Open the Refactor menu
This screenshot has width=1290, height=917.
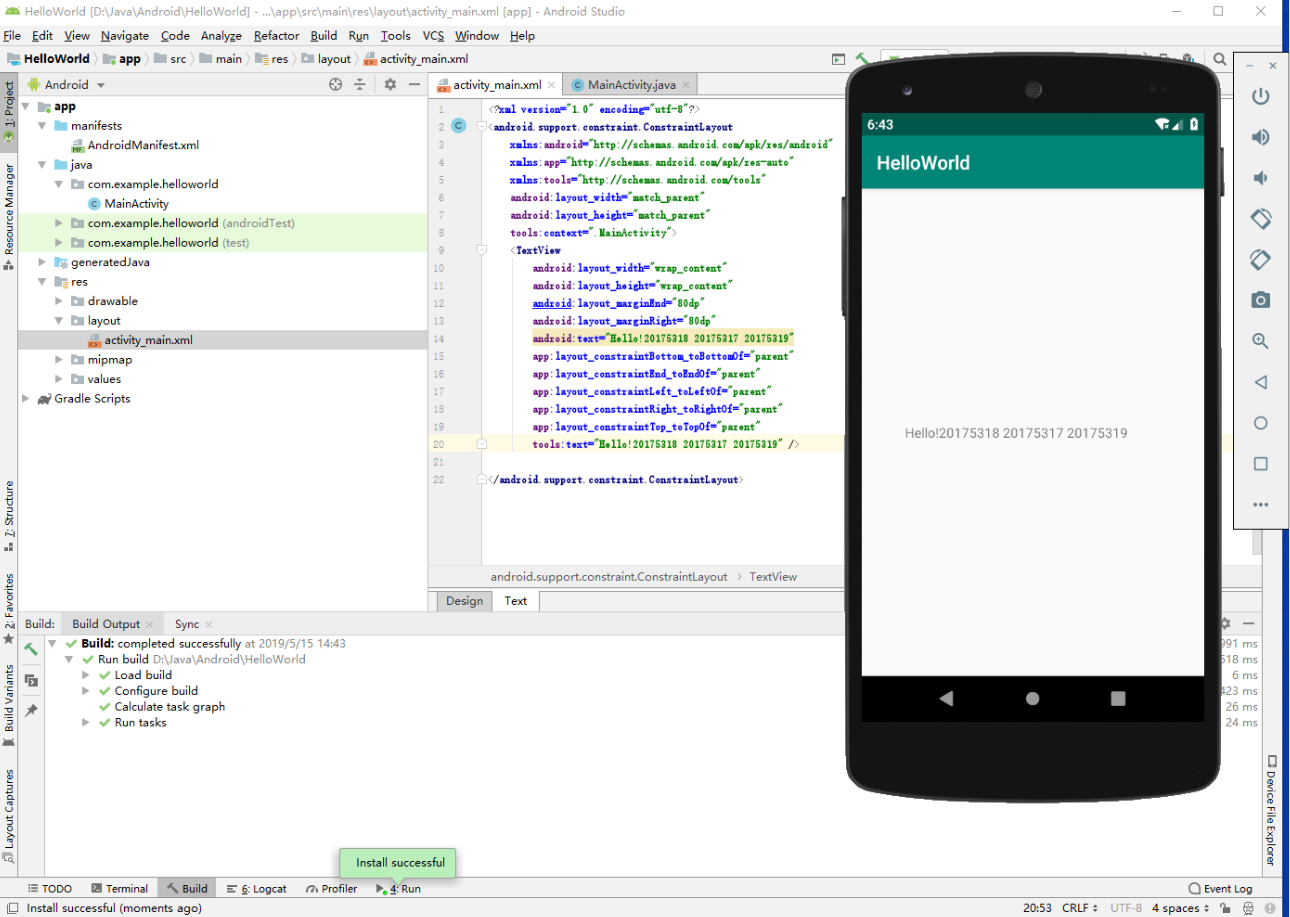[x=276, y=35]
